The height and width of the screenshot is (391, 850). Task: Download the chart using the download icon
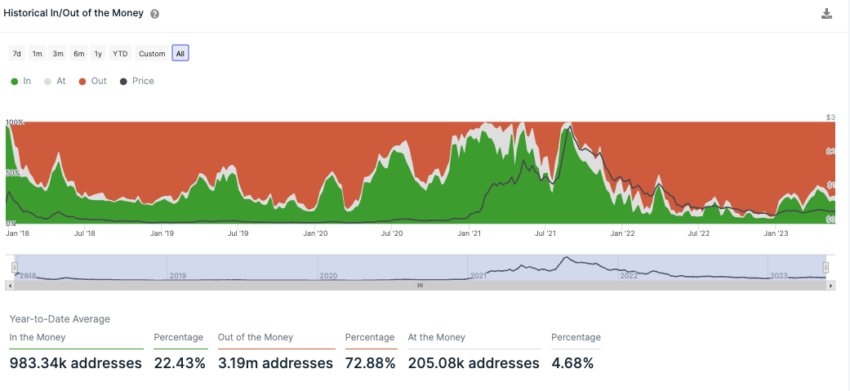point(826,14)
